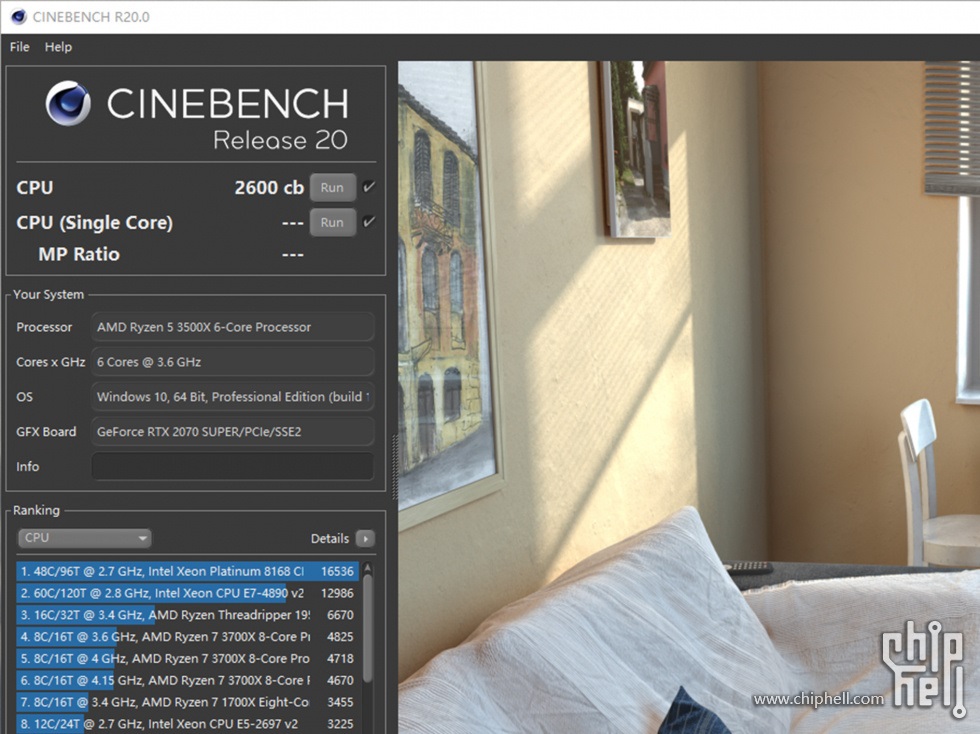Select ranking entry Intel Xeon Platinum 8168
This screenshot has height=734, width=980.
[x=188, y=571]
